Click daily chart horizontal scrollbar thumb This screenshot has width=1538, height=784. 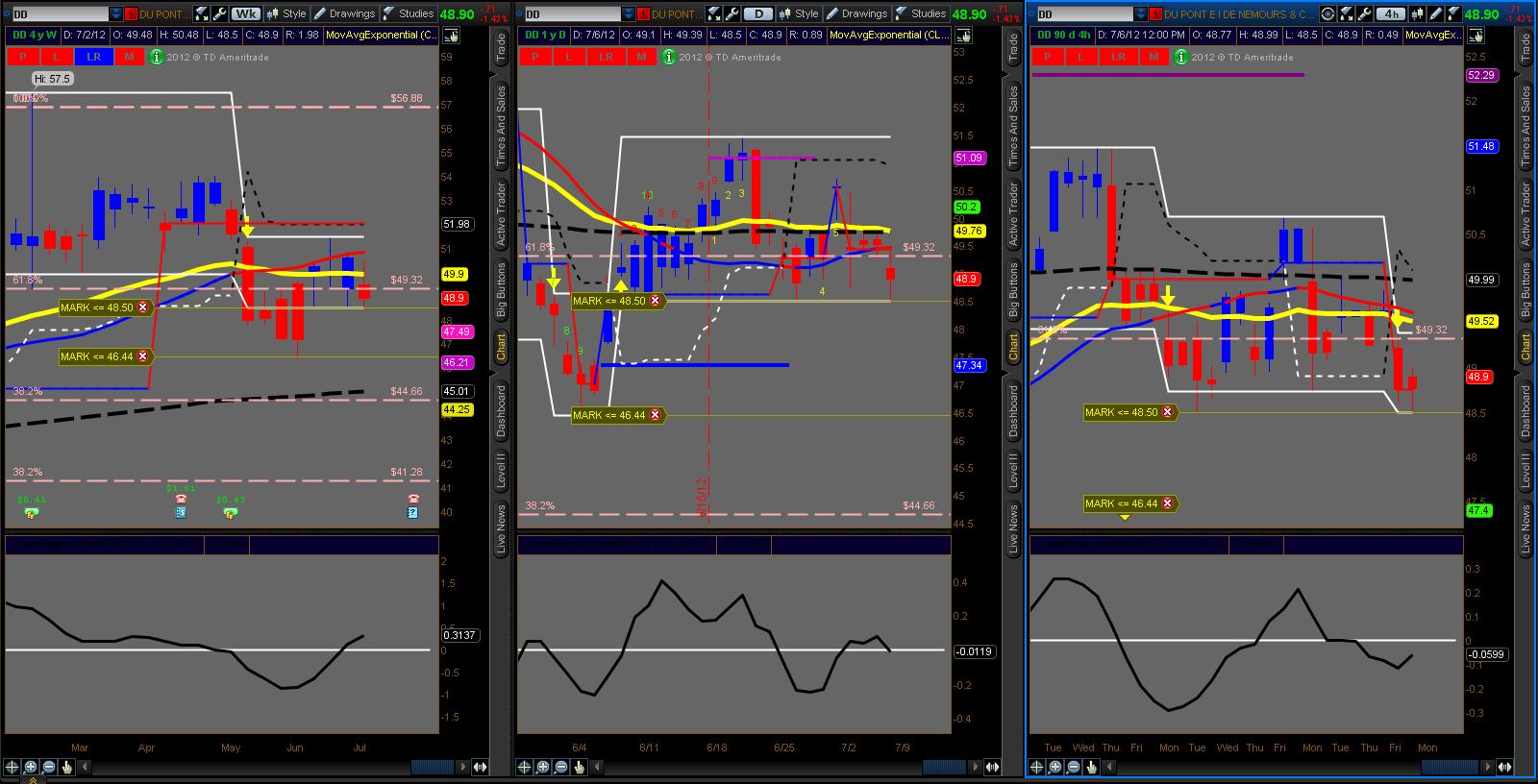click(x=944, y=767)
